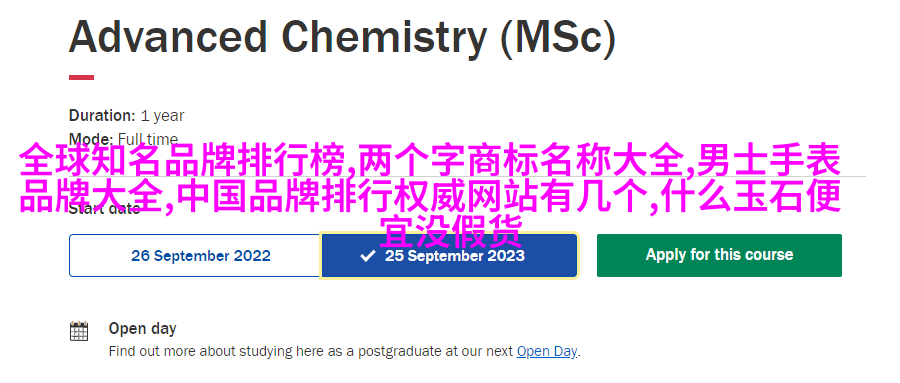Click the magenta overlay text starting 全球知名品牌排行榜
This screenshot has height=383, width=900.
(430, 195)
